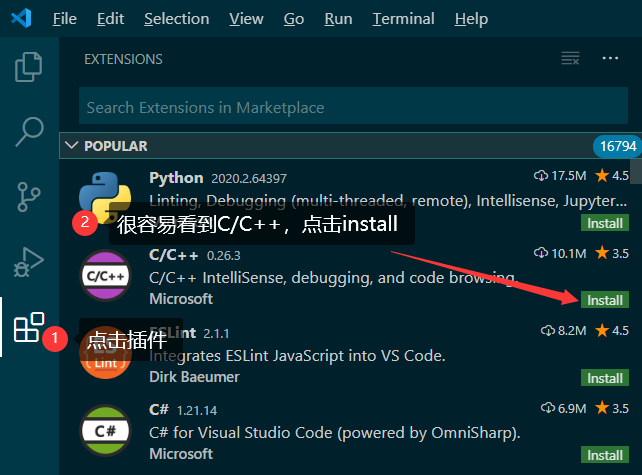Open the Selection menu
642x475 pixels.
coord(176,19)
